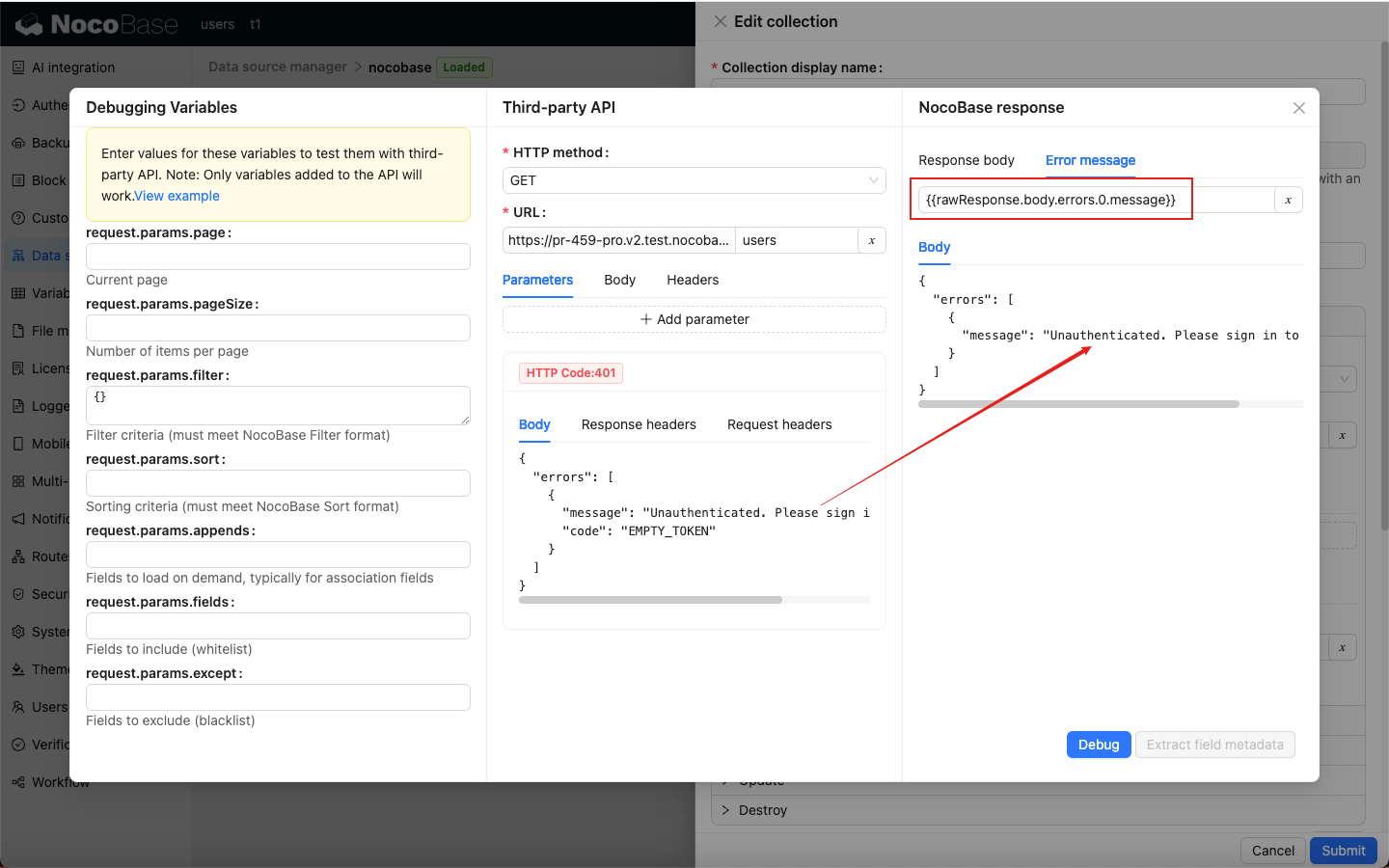Close the Edit collection drawer
Viewport: 1389px width, 868px height.
720,21
